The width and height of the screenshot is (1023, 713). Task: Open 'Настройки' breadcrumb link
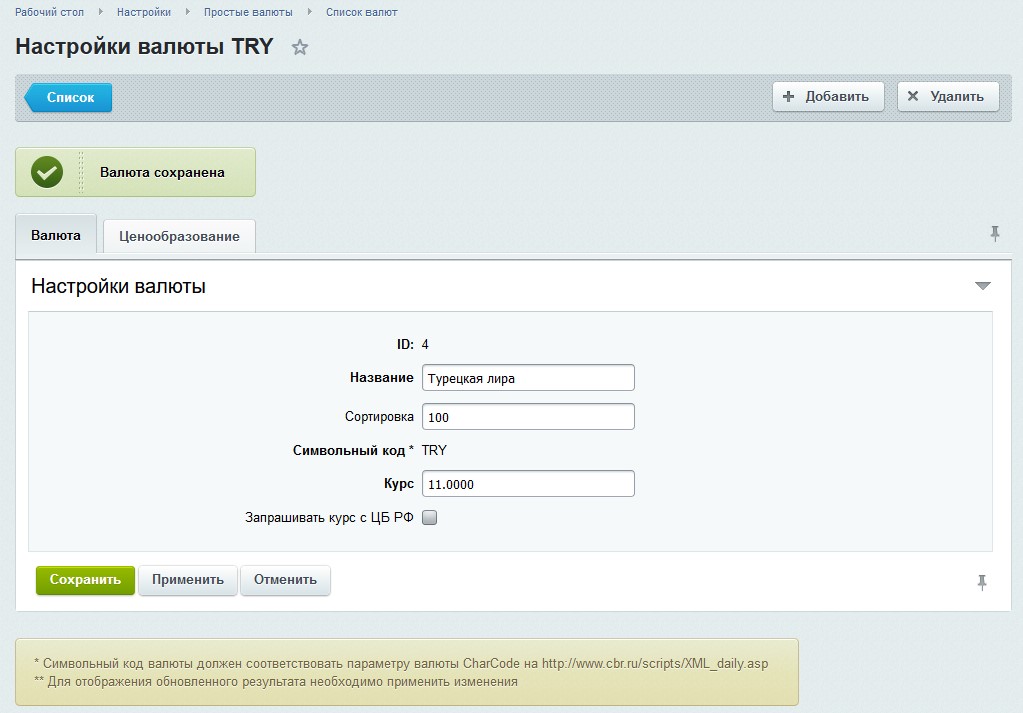[144, 12]
